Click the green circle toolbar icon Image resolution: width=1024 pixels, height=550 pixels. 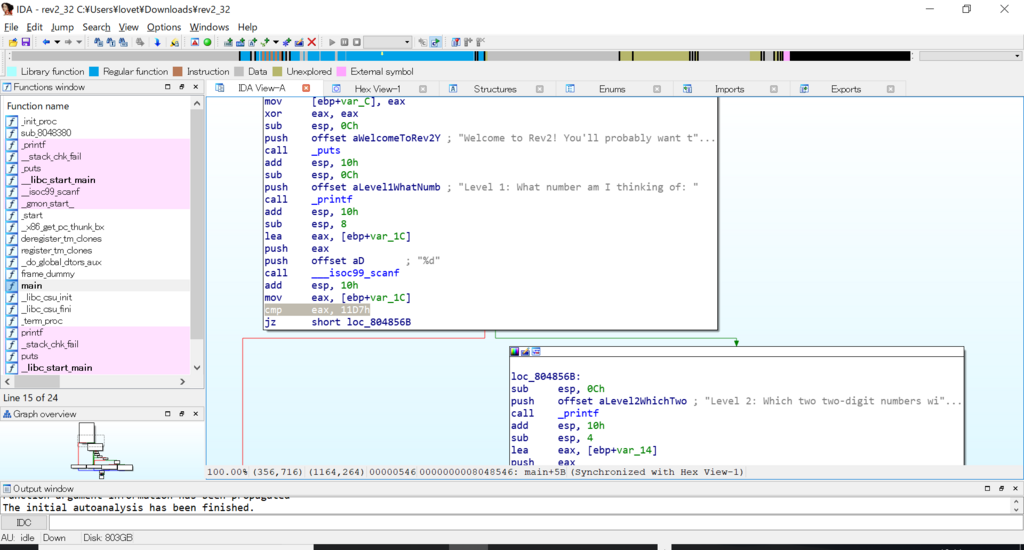coord(207,42)
